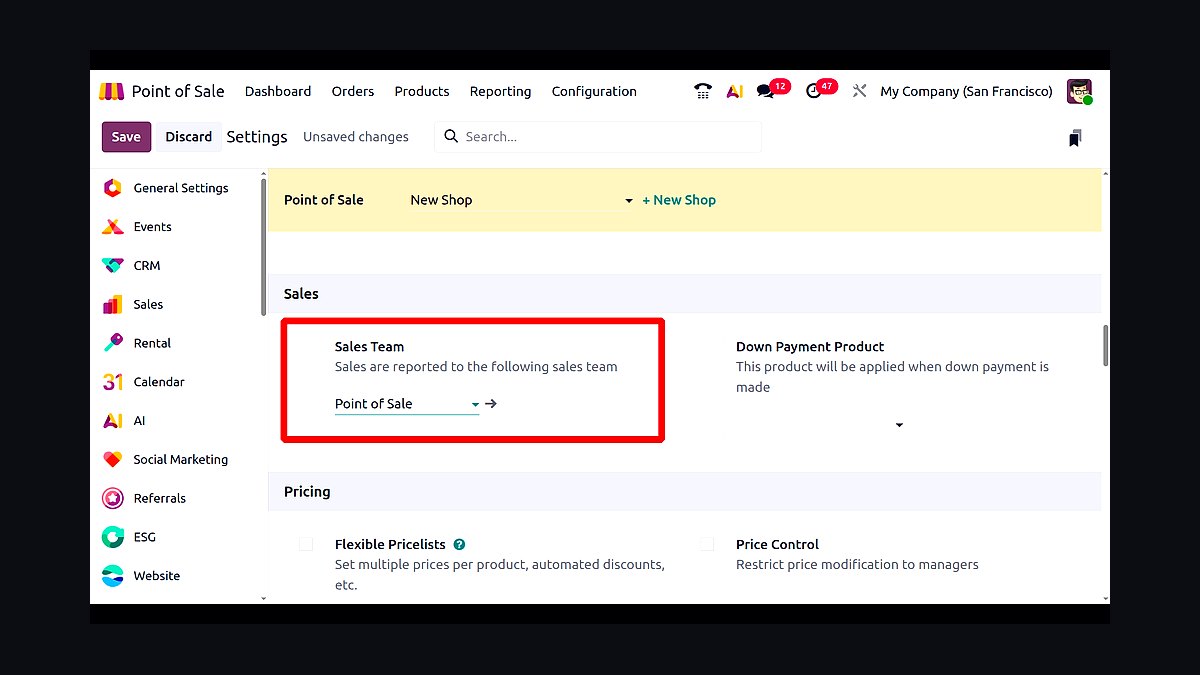The height and width of the screenshot is (675, 1200).
Task: Select the Events icon in the sidebar
Action: [x=113, y=227]
